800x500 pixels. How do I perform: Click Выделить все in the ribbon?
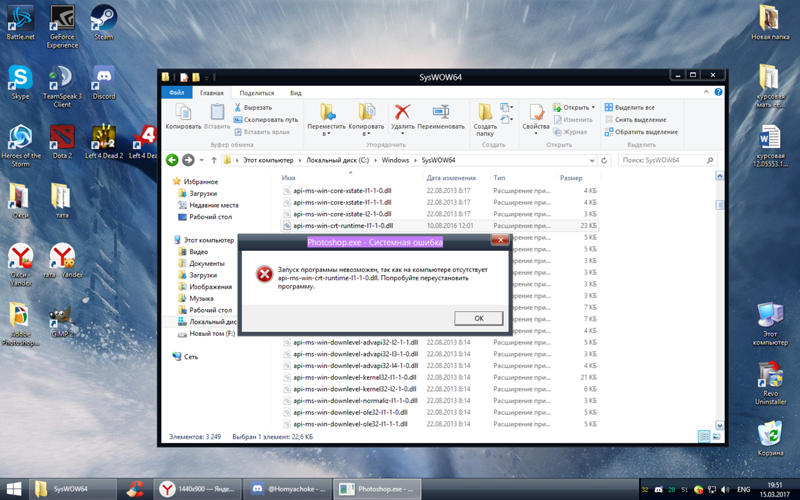(x=630, y=107)
